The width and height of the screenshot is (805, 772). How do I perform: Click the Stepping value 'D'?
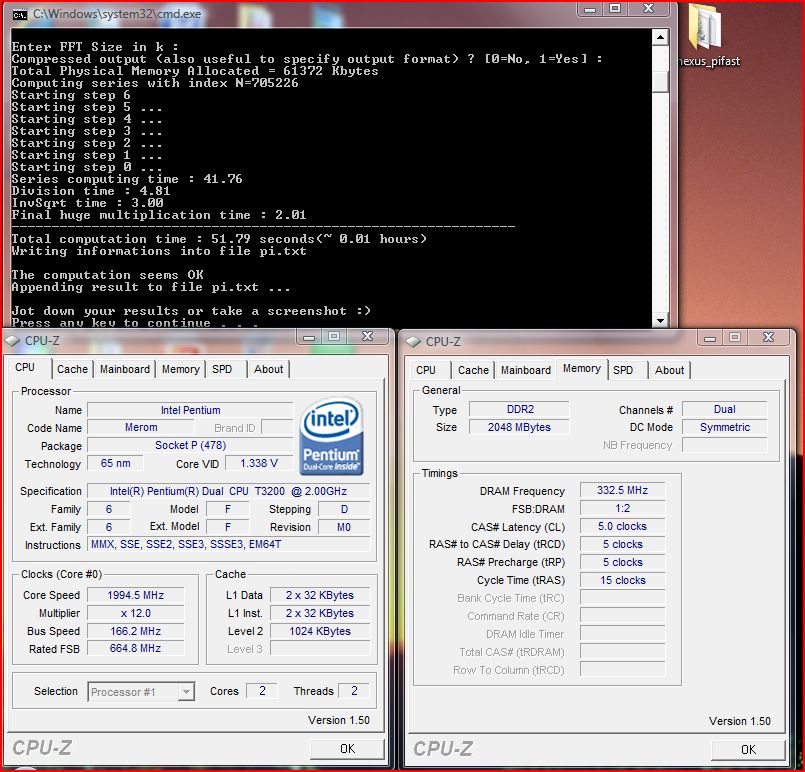344,509
